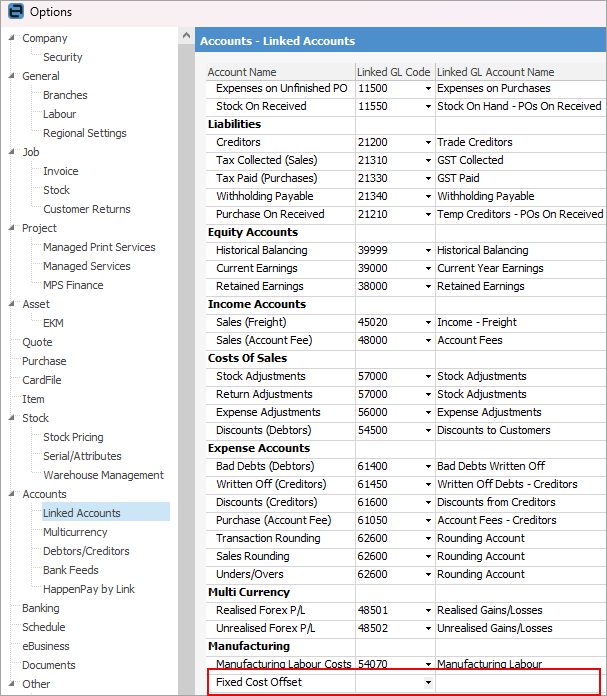This screenshot has height=696, width=607.
Task: Click the app logo icon beside Options
Action: [16, 12]
